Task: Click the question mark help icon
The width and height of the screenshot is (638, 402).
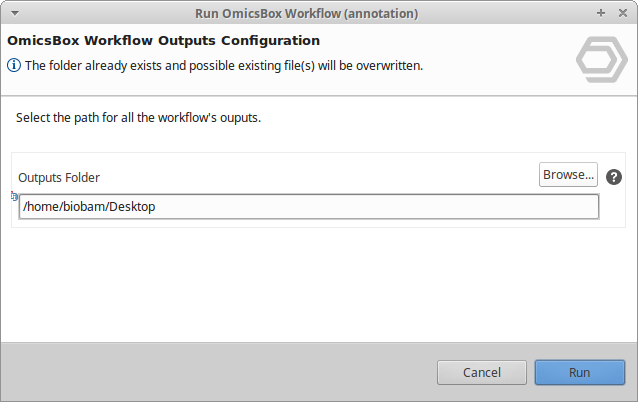Action: (614, 177)
